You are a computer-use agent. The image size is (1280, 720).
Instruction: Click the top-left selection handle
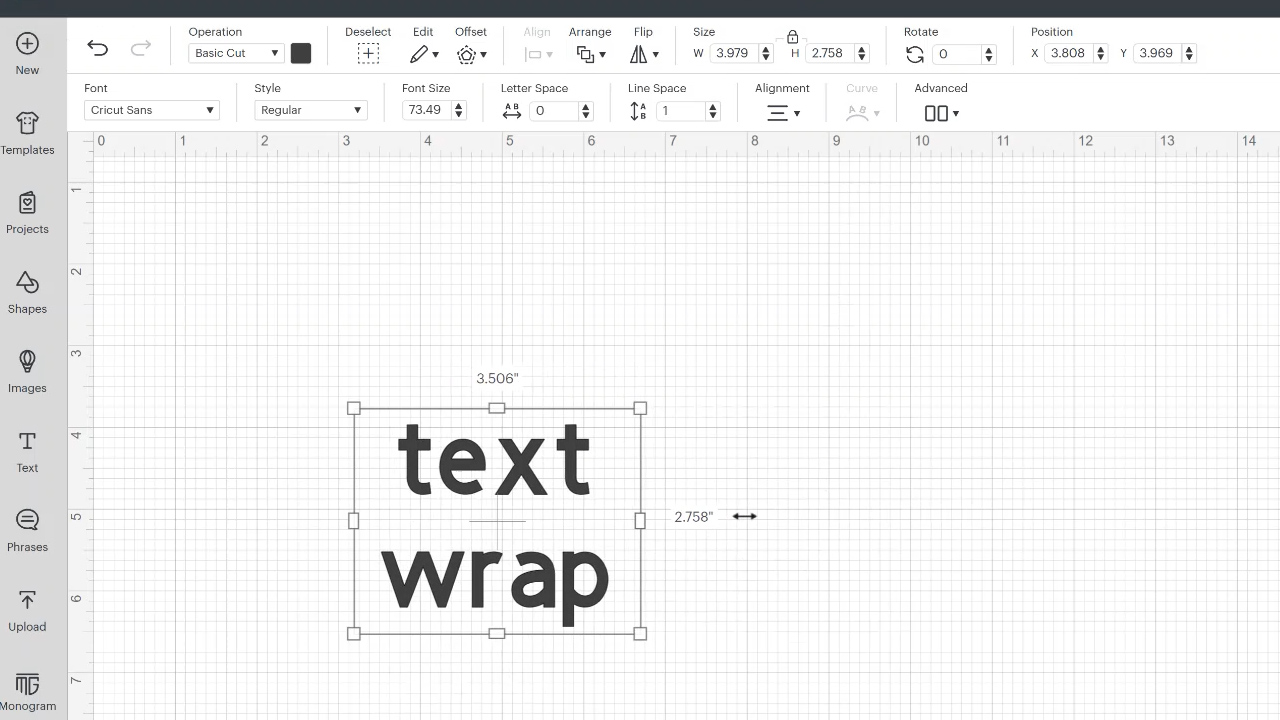353,408
